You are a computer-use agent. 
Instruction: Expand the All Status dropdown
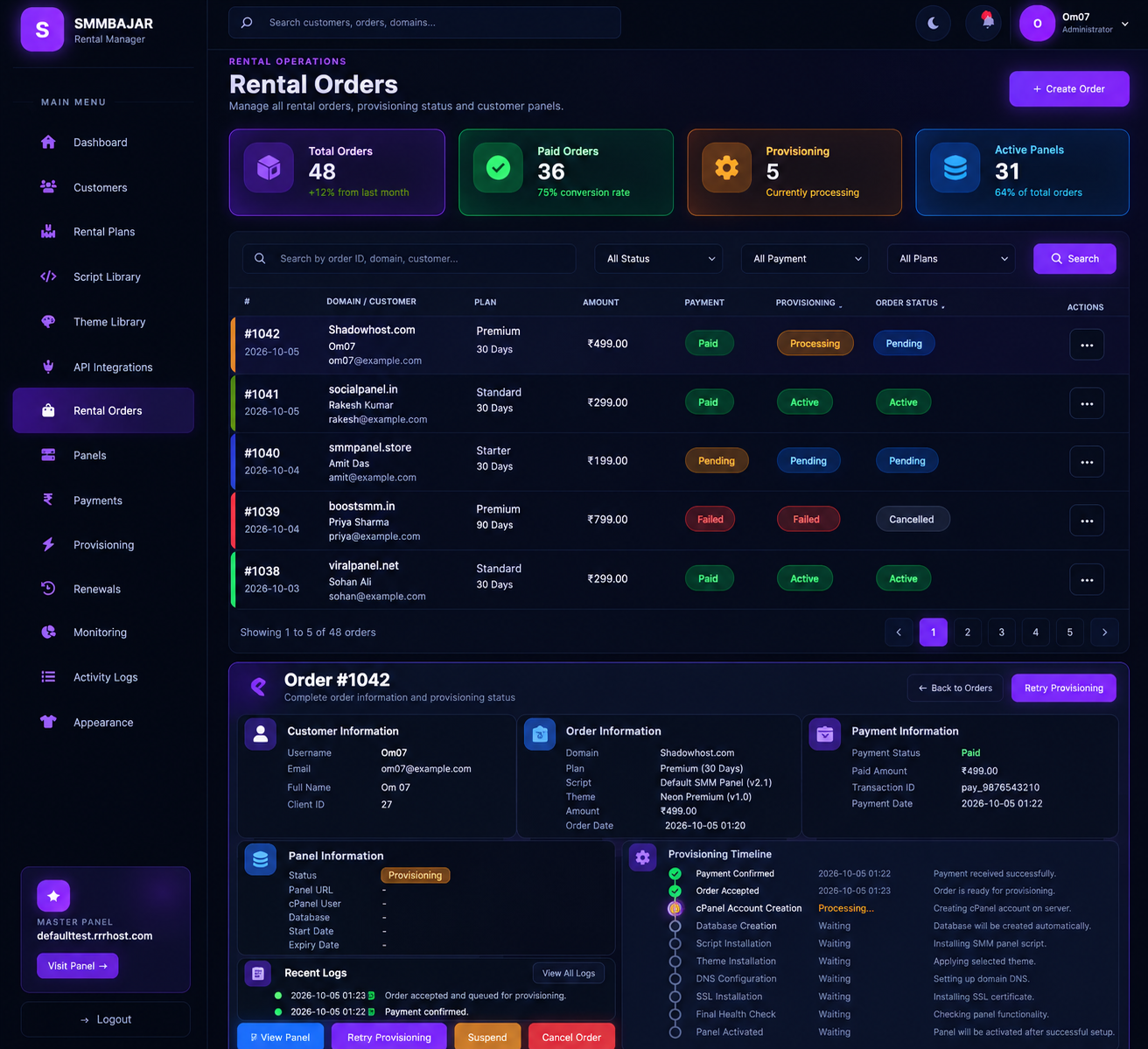(659, 259)
